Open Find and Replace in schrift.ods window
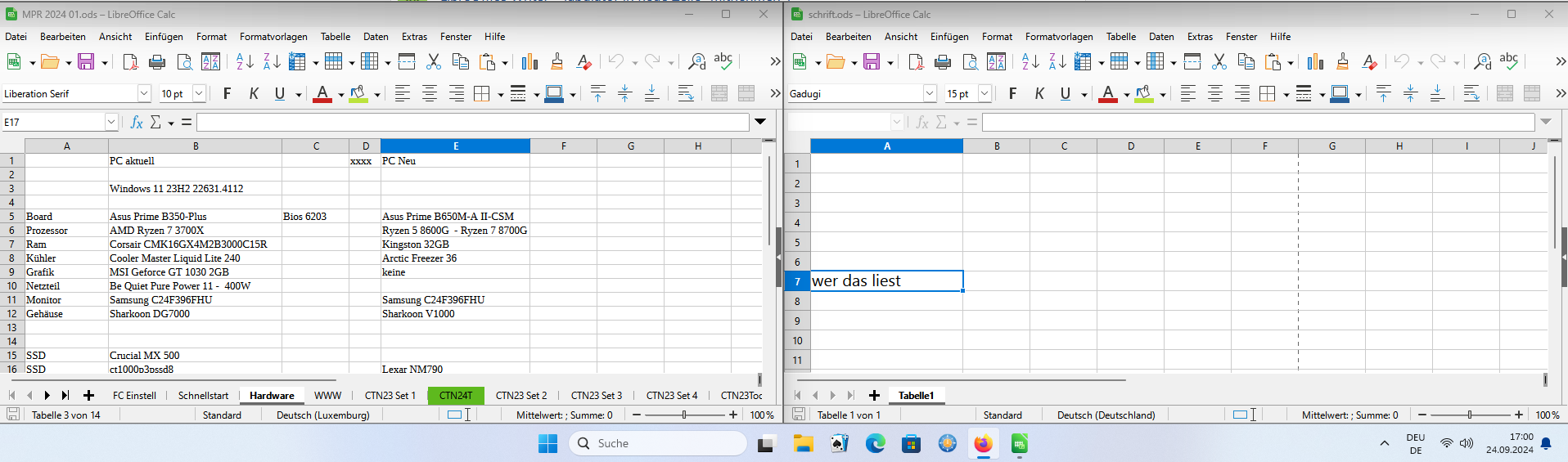This screenshot has height=462, width=1568. coord(1482,61)
